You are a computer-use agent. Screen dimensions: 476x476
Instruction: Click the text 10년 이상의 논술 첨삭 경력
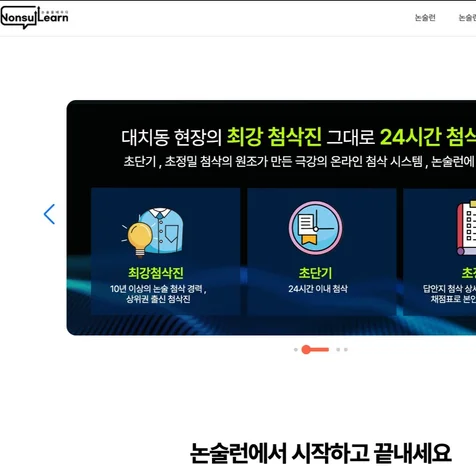(x=158, y=289)
